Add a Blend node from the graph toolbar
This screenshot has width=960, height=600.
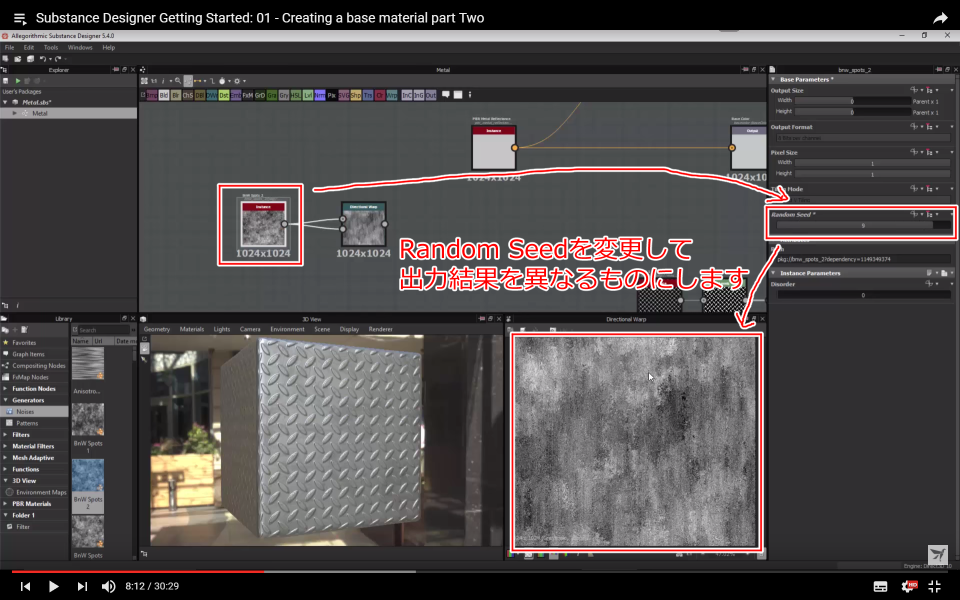coord(163,96)
